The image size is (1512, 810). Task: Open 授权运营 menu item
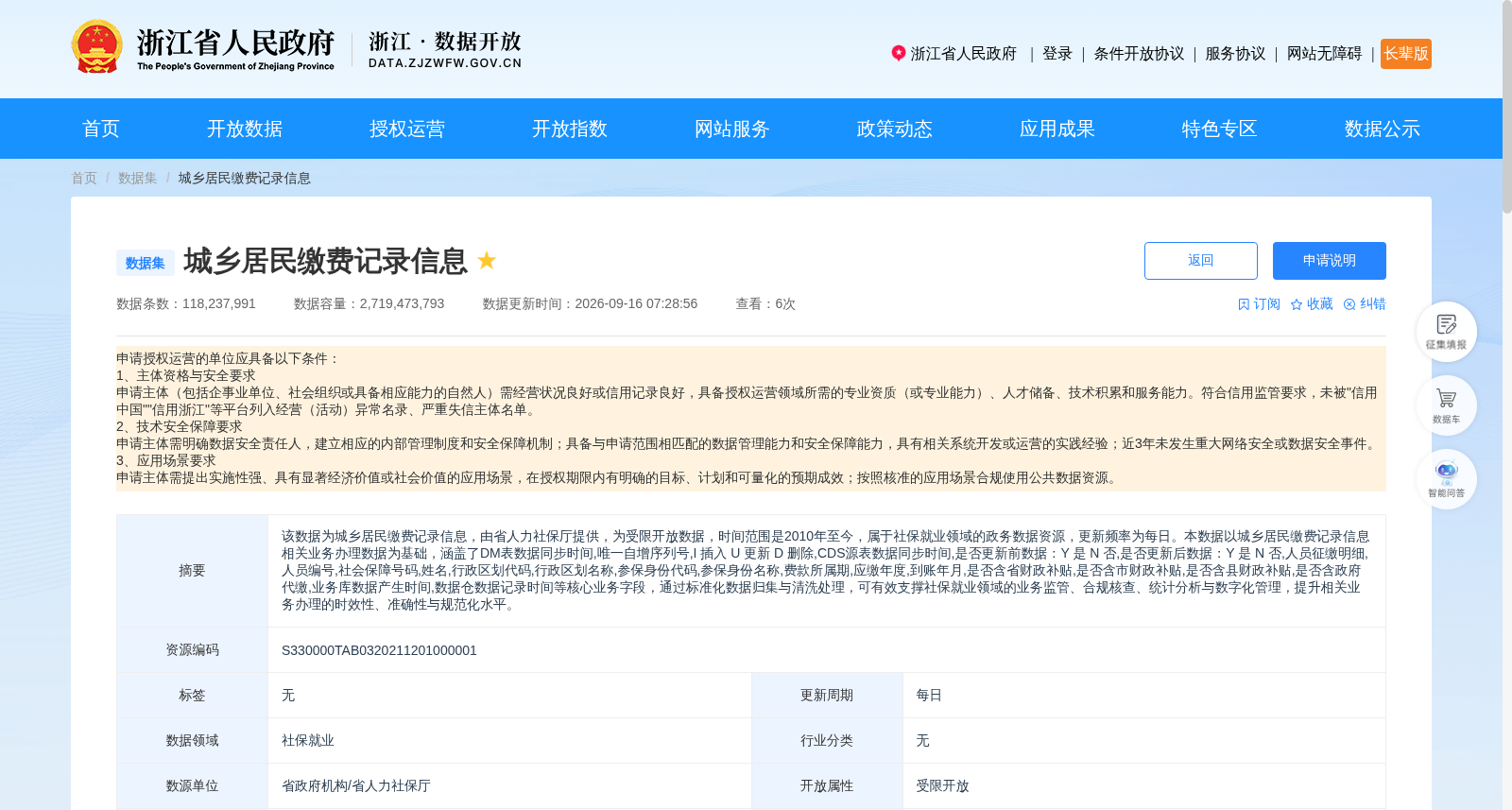(x=407, y=129)
